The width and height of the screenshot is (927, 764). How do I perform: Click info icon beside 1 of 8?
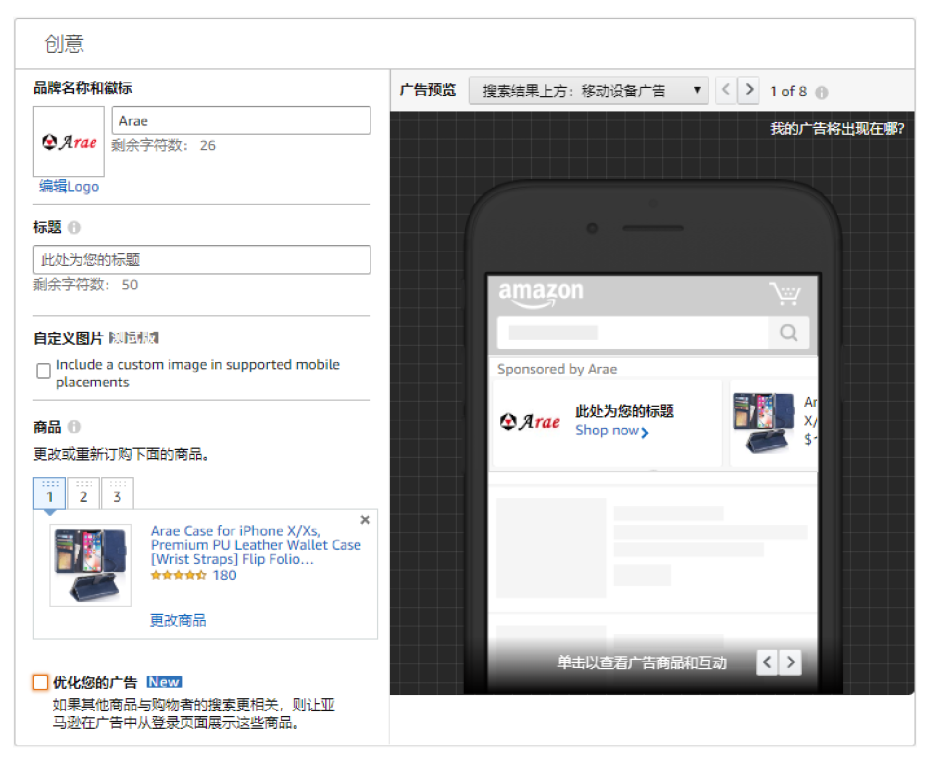point(822,92)
